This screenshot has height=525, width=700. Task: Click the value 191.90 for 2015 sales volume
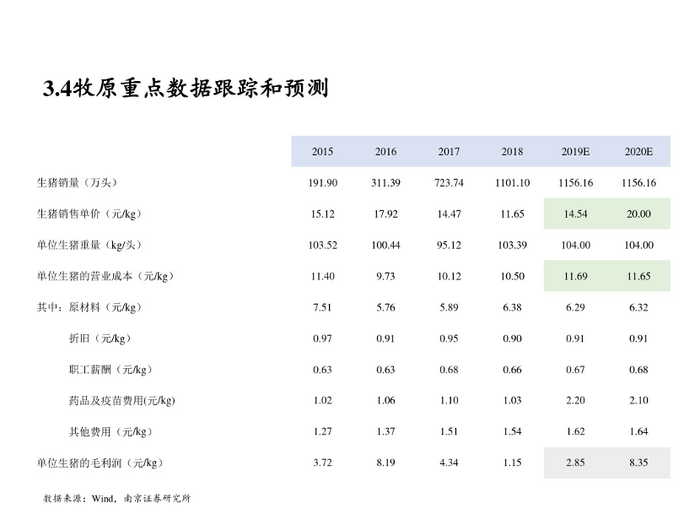pyautogui.click(x=323, y=183)
